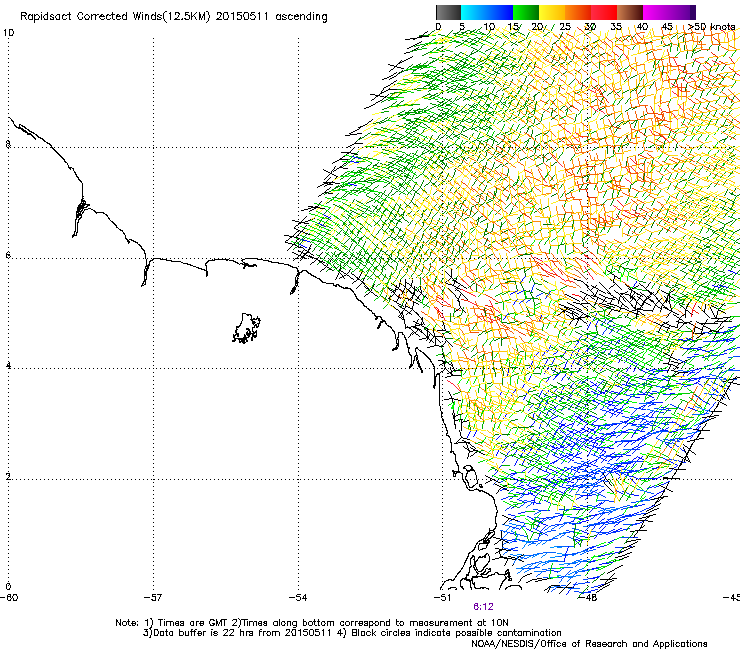Click the gray 0-5 knots color bar segment

coord(448,12)
